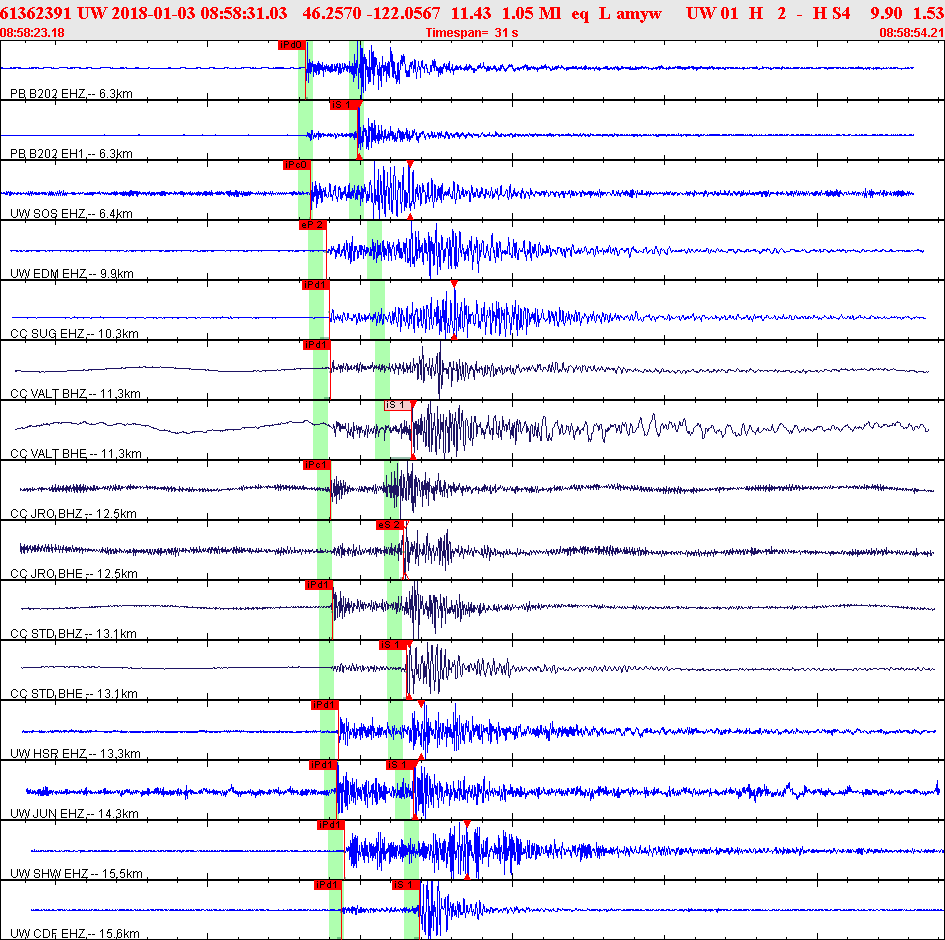Click the iPd1 pick flag on SUG EHZ

click(x=316, y=285)
